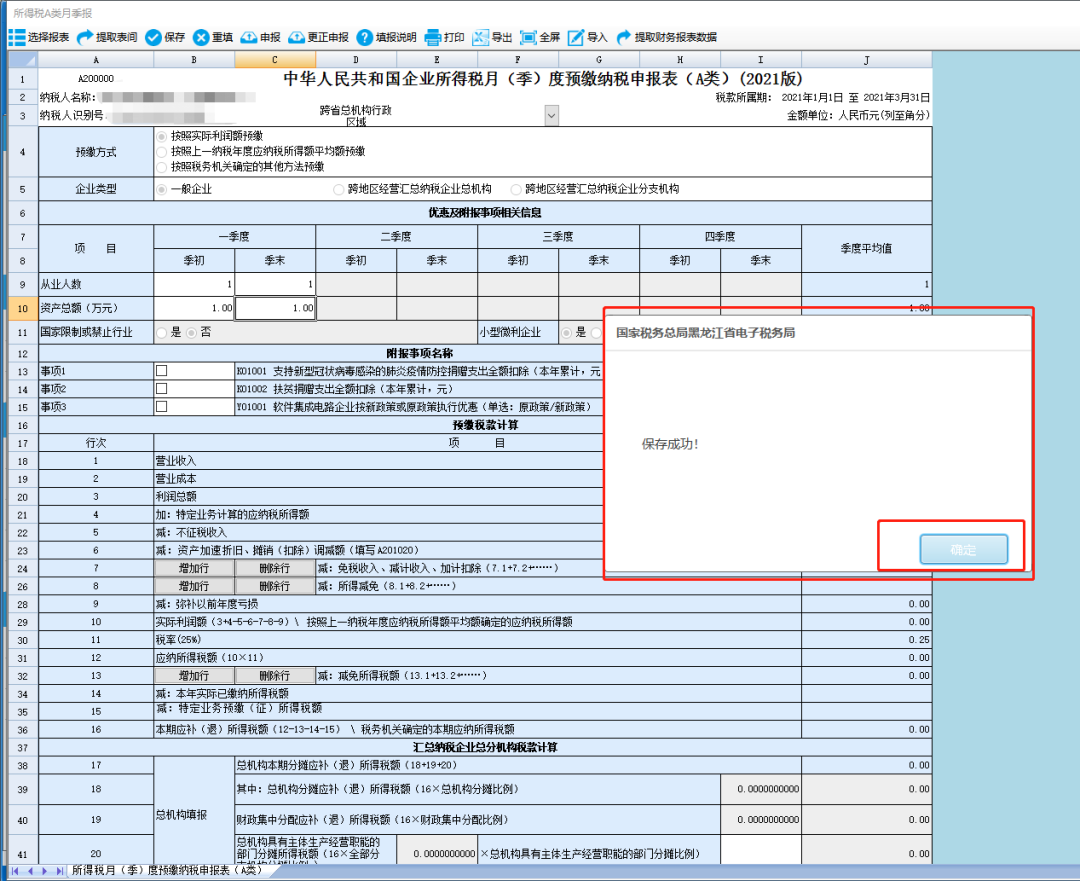Image resolution: width=1080 pixels, height=881 pixels.
Task: Click the select-all corner of the grid
Action: click(x=23, y=60)
